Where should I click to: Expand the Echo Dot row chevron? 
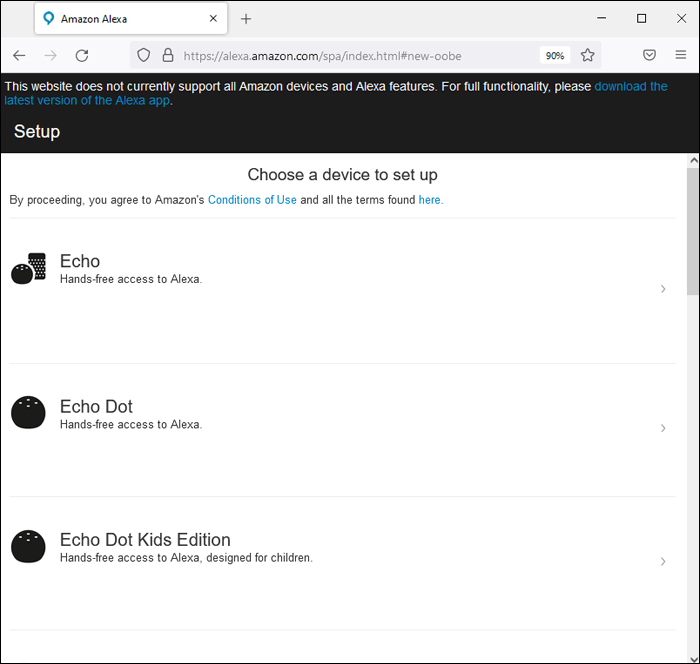click(x=663, y=428)
